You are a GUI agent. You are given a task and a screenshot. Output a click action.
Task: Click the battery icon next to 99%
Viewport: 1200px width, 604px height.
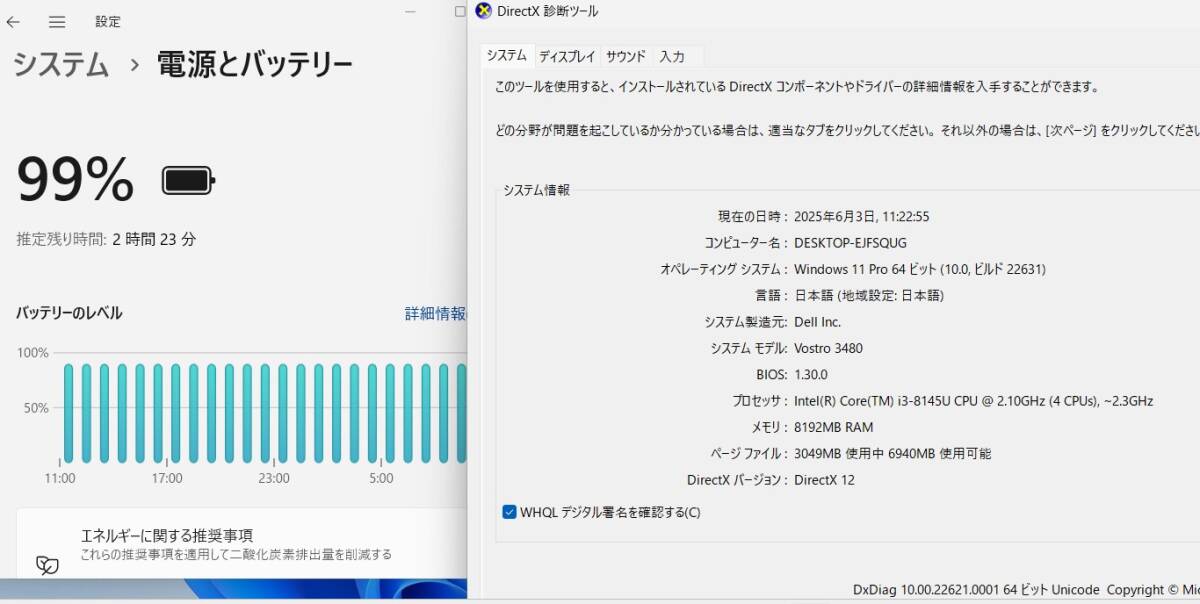186,179
